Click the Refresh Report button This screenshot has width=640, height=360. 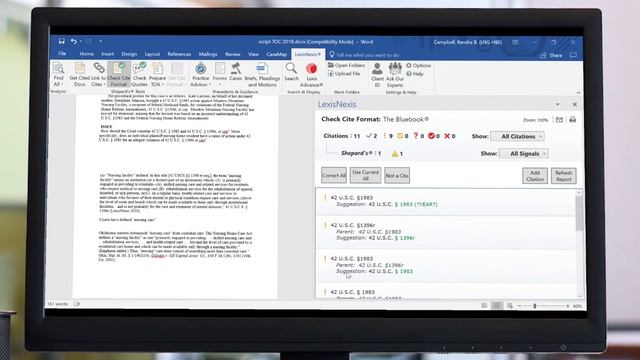pyautogui.click(x=564, y=176)
